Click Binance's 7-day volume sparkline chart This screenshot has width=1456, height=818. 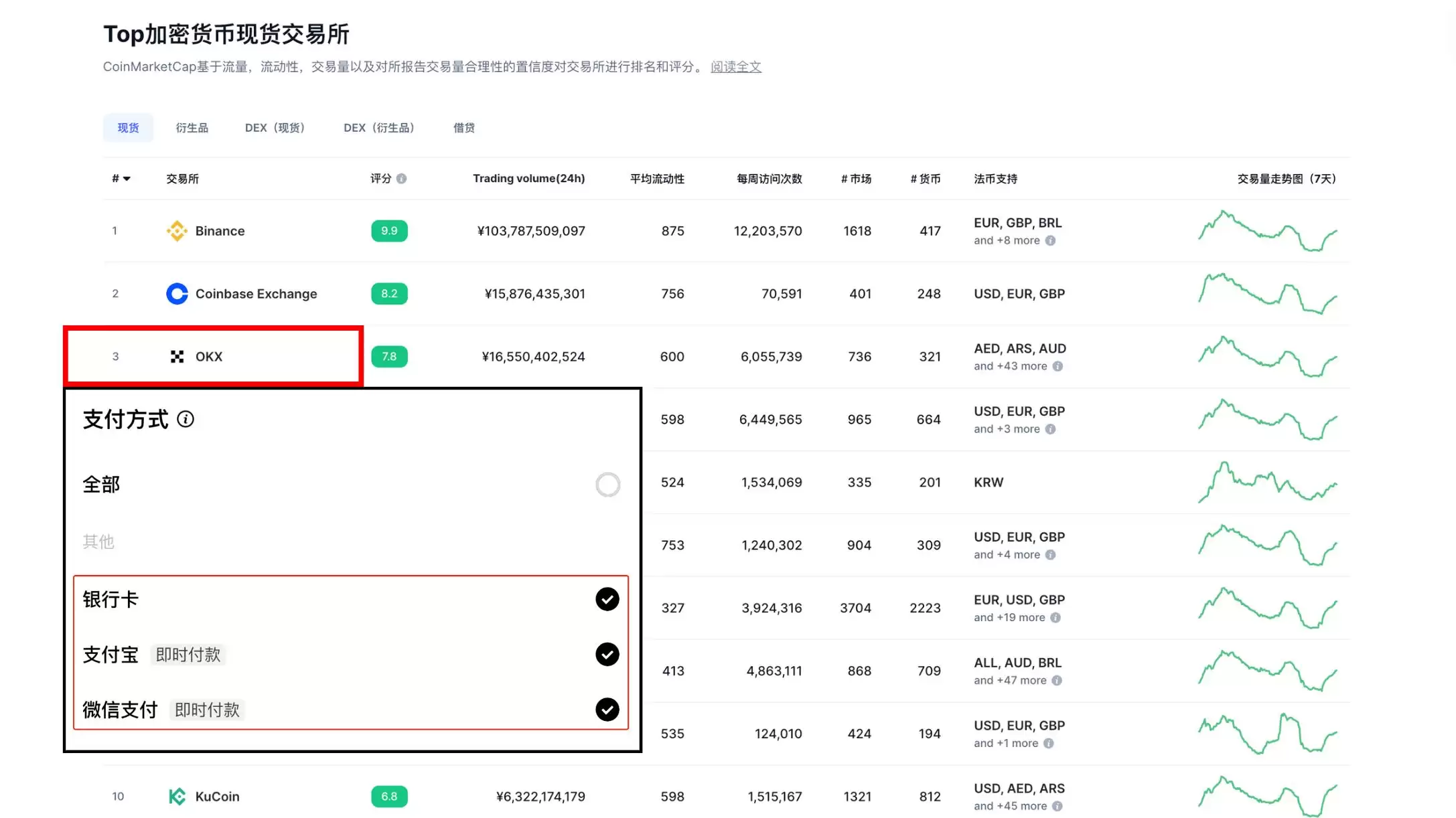1267,231
